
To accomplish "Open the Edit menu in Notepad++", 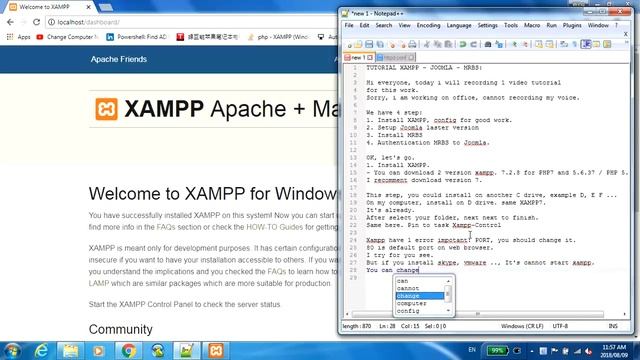I will click(x=364, y=25).
